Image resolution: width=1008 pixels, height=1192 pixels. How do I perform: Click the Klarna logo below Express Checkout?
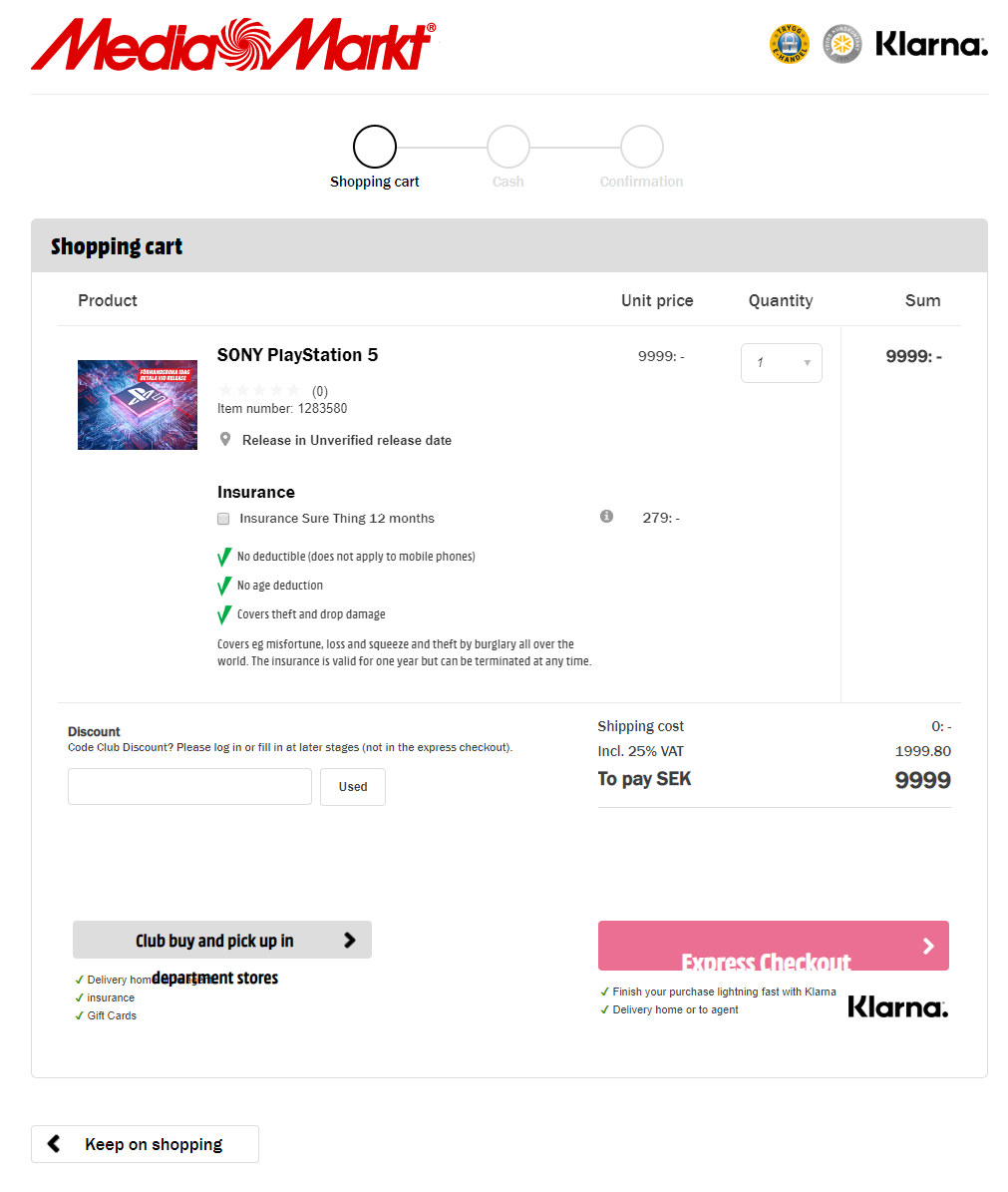coord(897,1007)
